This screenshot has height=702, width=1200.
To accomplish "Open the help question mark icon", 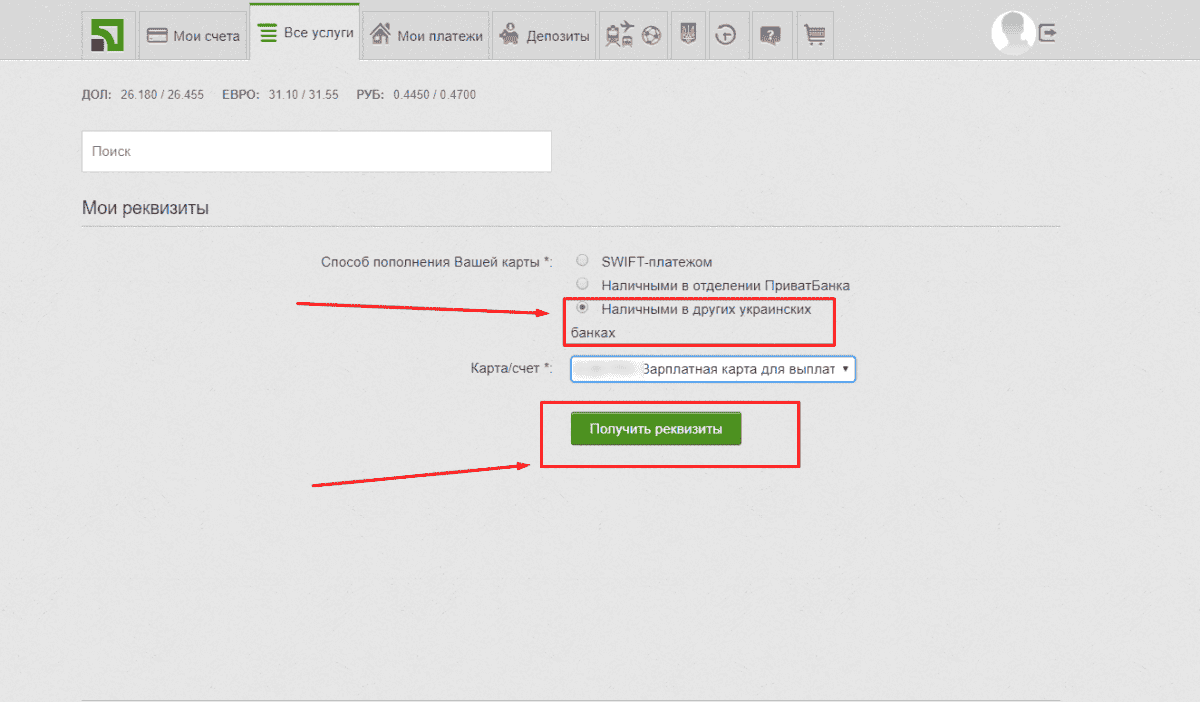I will coord(770,35).
